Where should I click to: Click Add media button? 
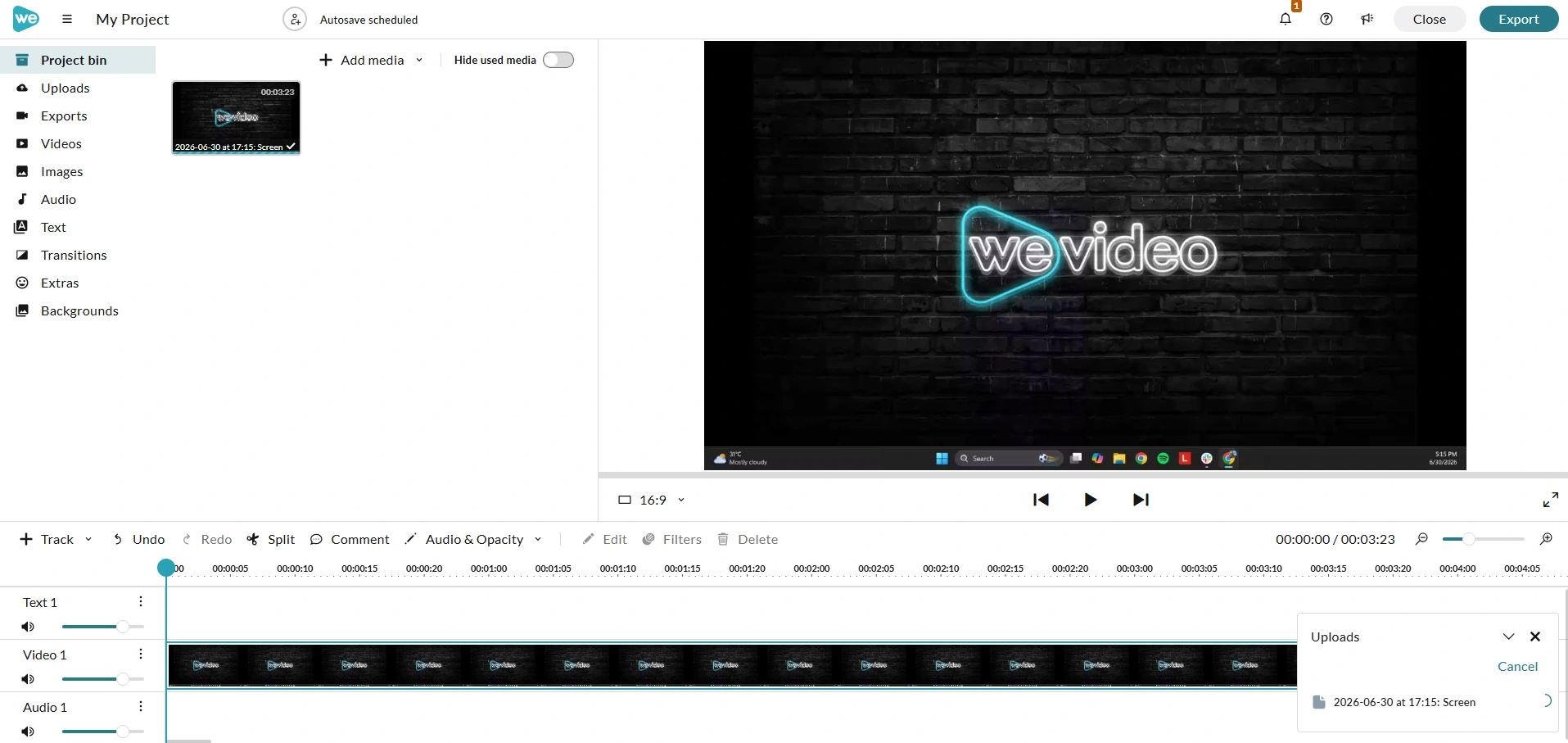361,60
